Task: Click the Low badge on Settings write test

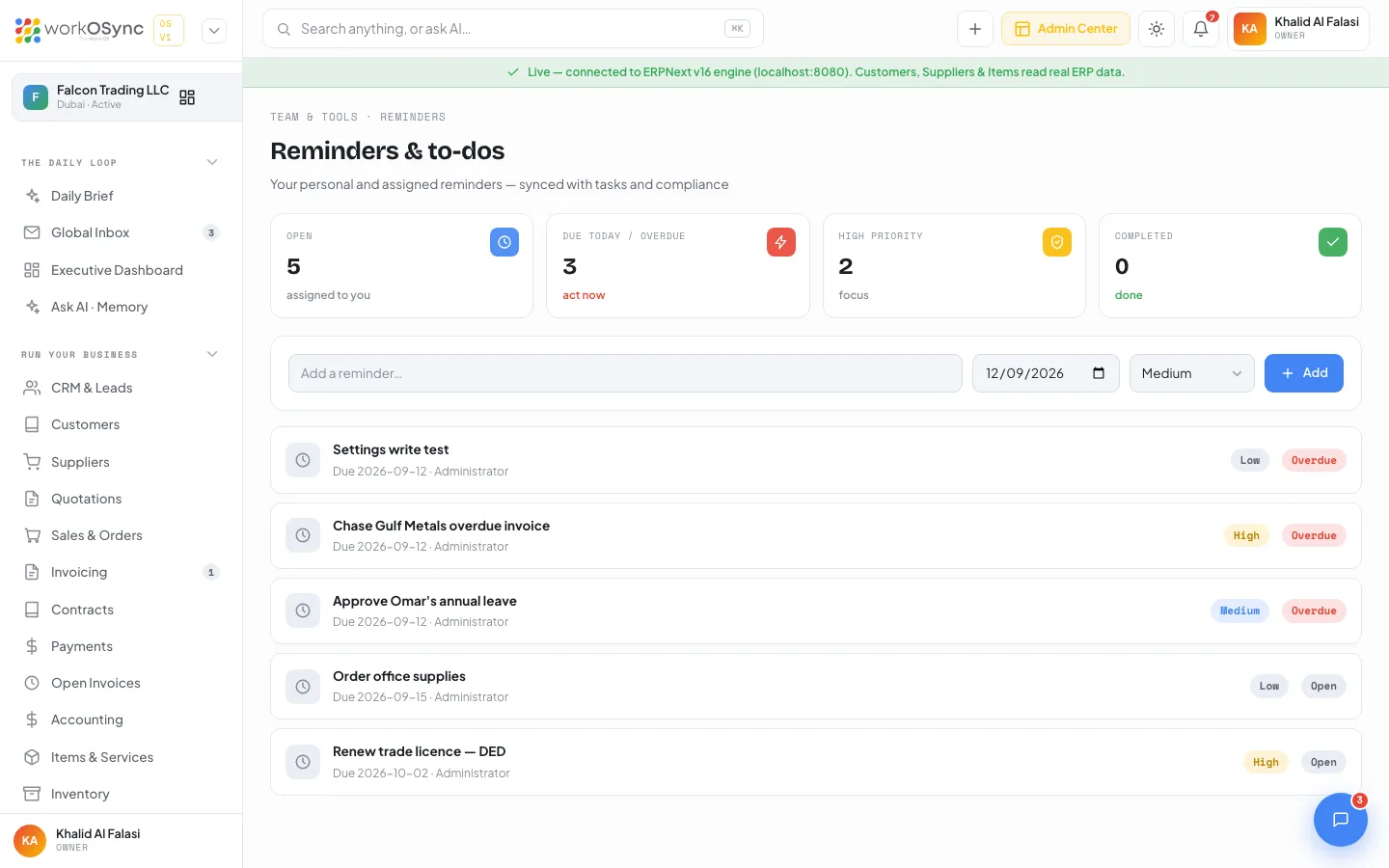Action: pyautogui.click(x=1250, y=460)
